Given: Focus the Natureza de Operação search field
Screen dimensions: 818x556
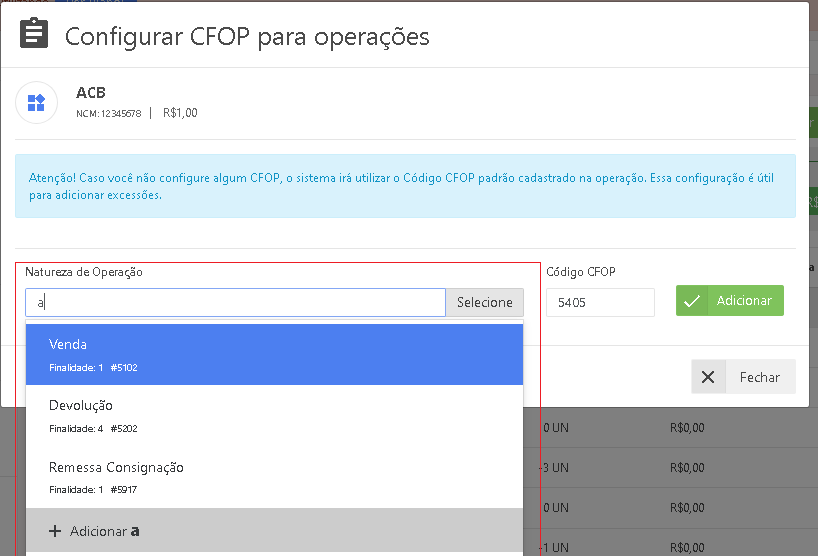Looking at the screenshot, I should [x=235, y=302].
